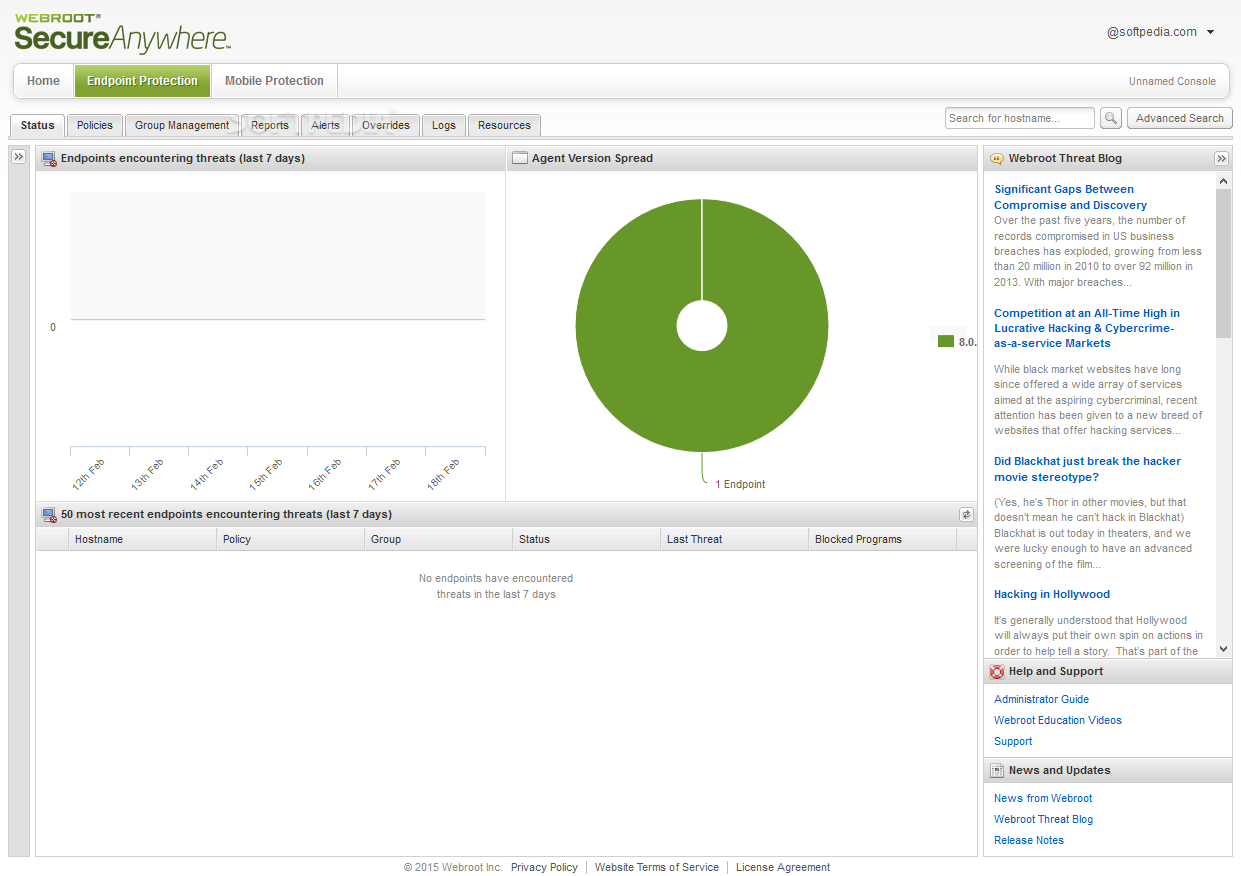Click the threat blog scrollbar thumb

(x=1224, y=263)
